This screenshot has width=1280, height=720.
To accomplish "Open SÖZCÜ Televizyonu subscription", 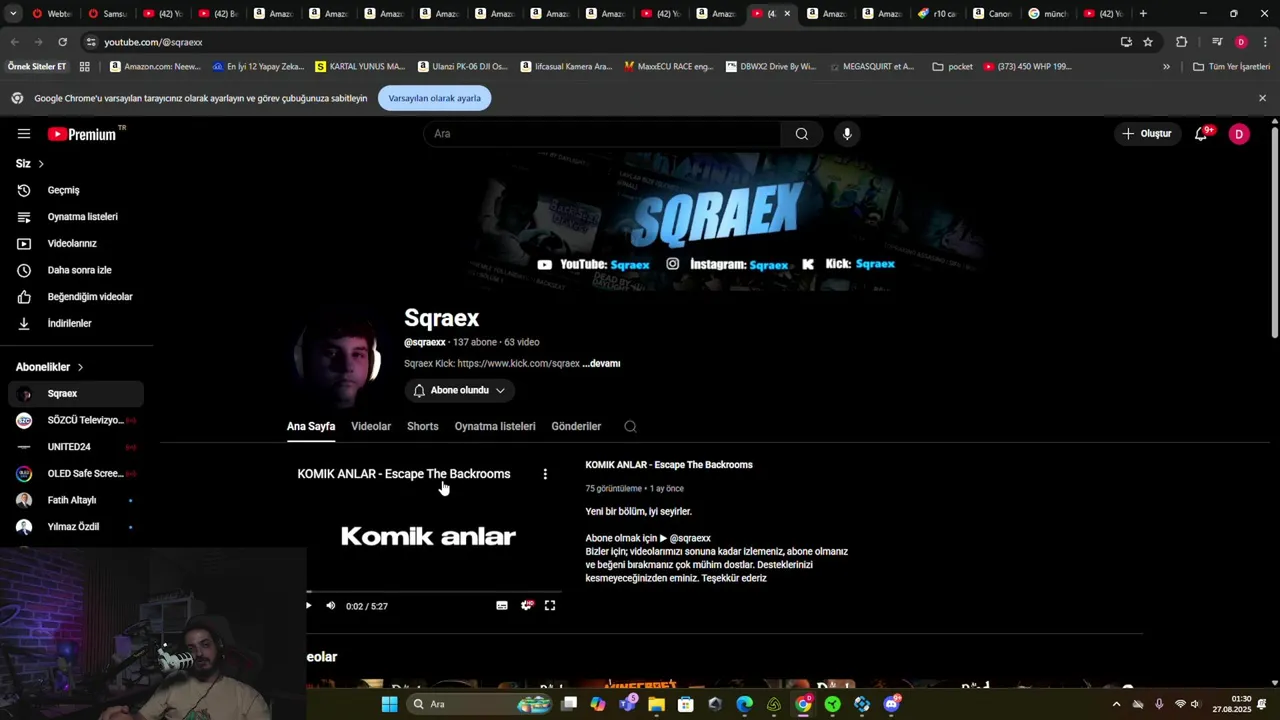I will (76, 420).
